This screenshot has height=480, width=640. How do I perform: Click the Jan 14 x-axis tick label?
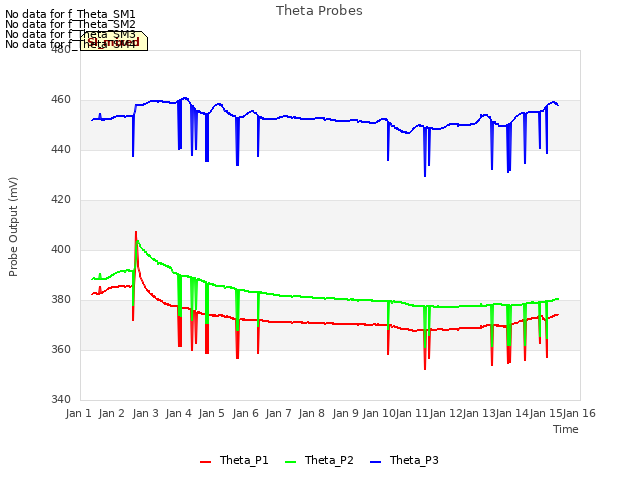point(512,413)
